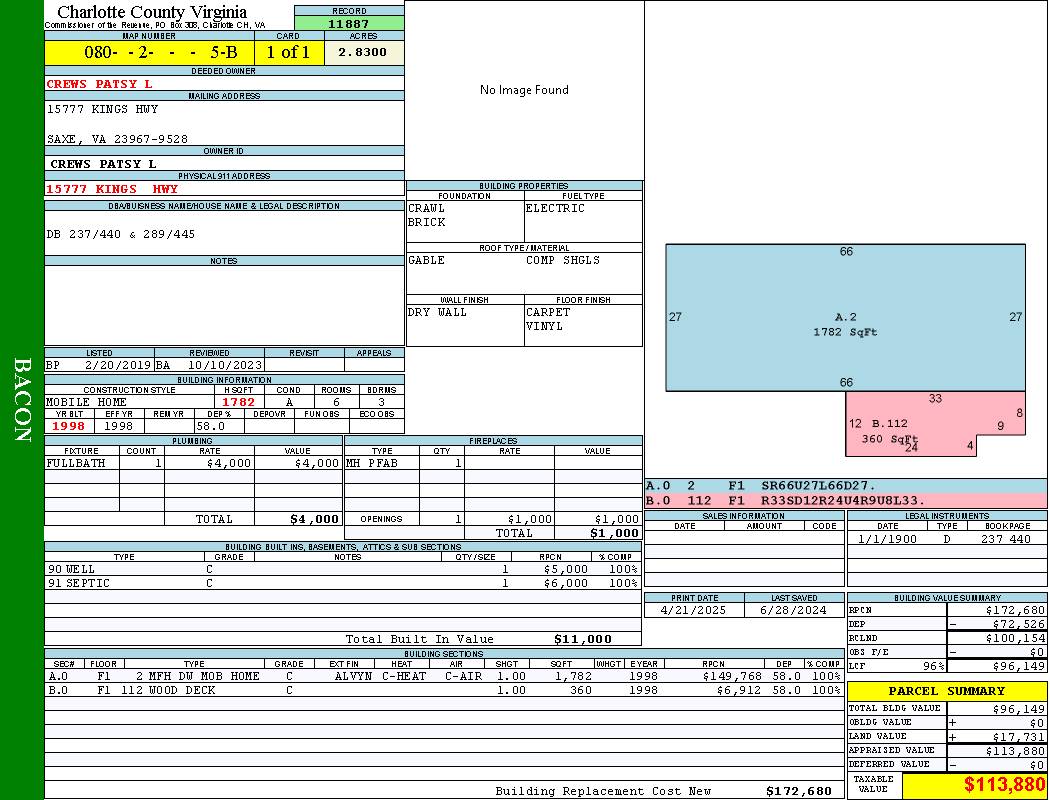This screenshot has height=800, width=1050.
Task: Select the WOOD DECK building section row
Action: 443,690
